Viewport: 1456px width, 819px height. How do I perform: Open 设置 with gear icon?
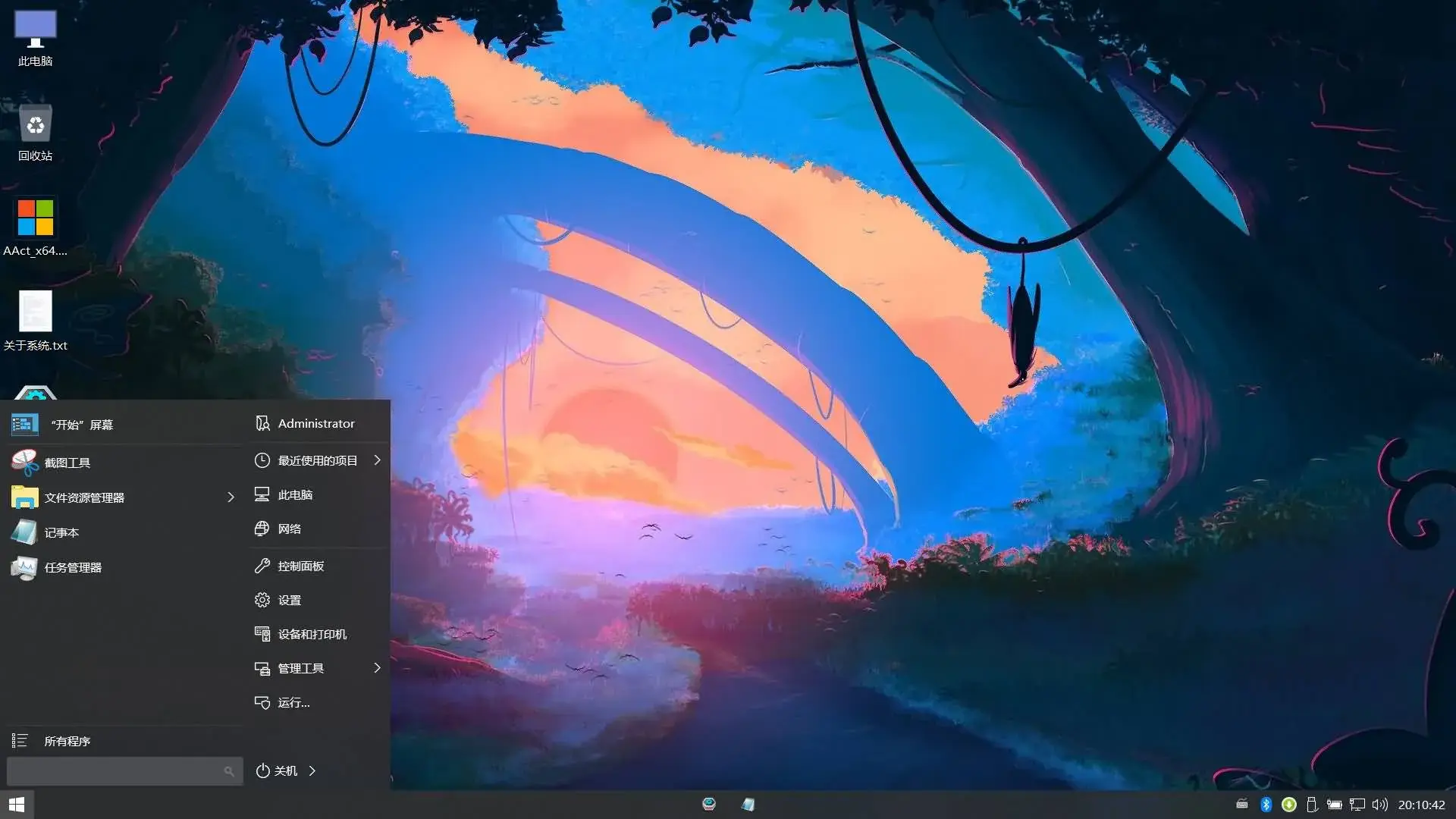point(318,600)
